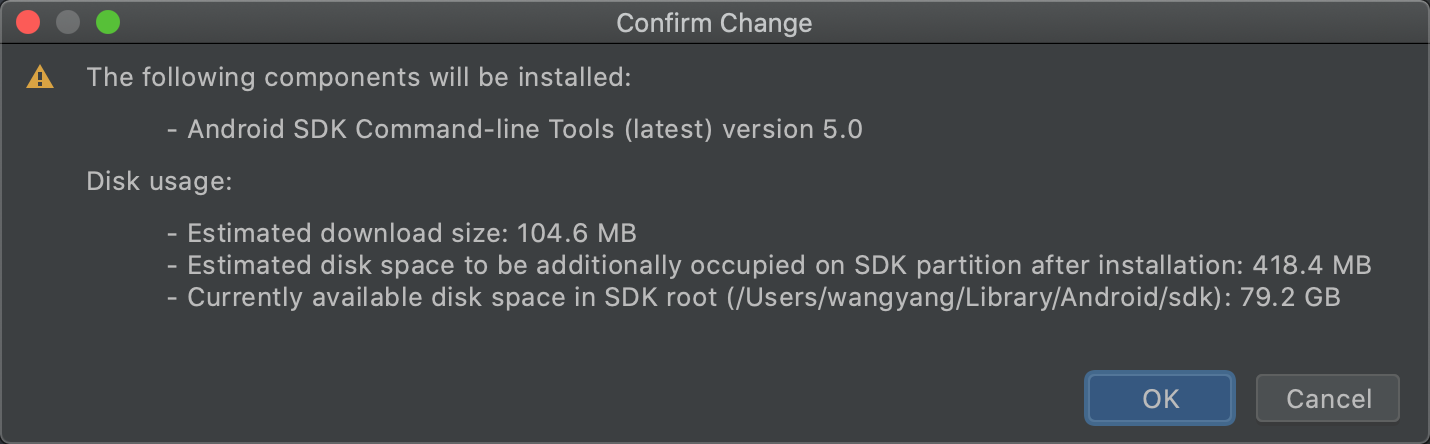Click Cancel to abort the change

(1328, 398)
